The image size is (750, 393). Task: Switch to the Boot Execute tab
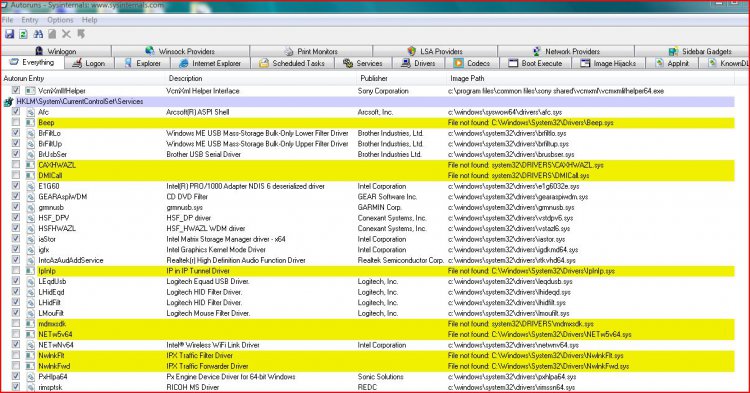pyautogui.click(x=536, y=63)
